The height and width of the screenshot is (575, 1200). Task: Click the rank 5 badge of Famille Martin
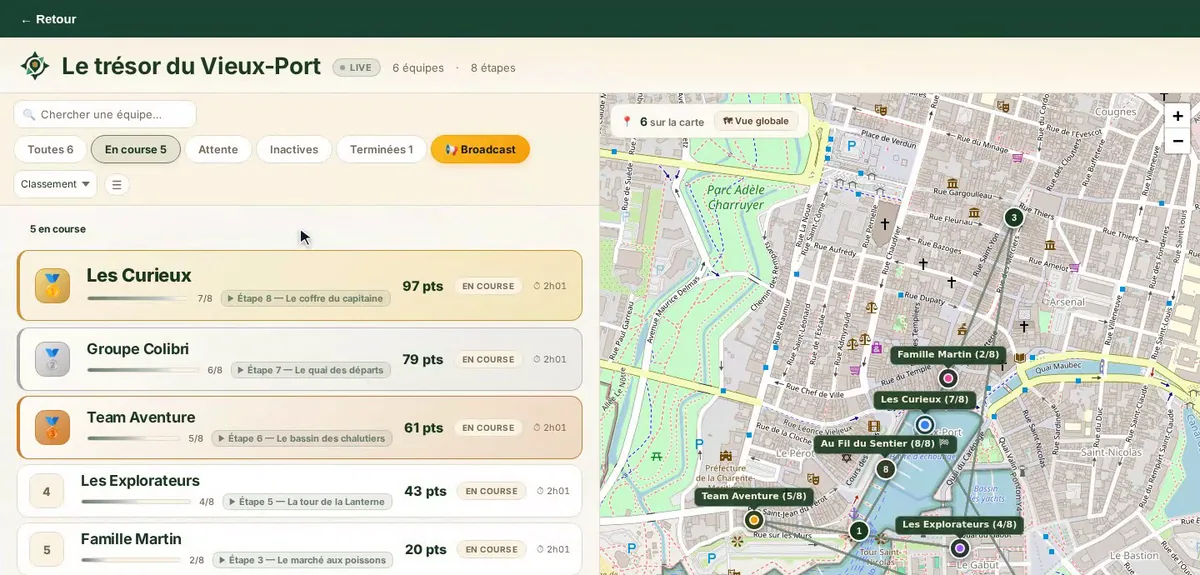point(47,549)
